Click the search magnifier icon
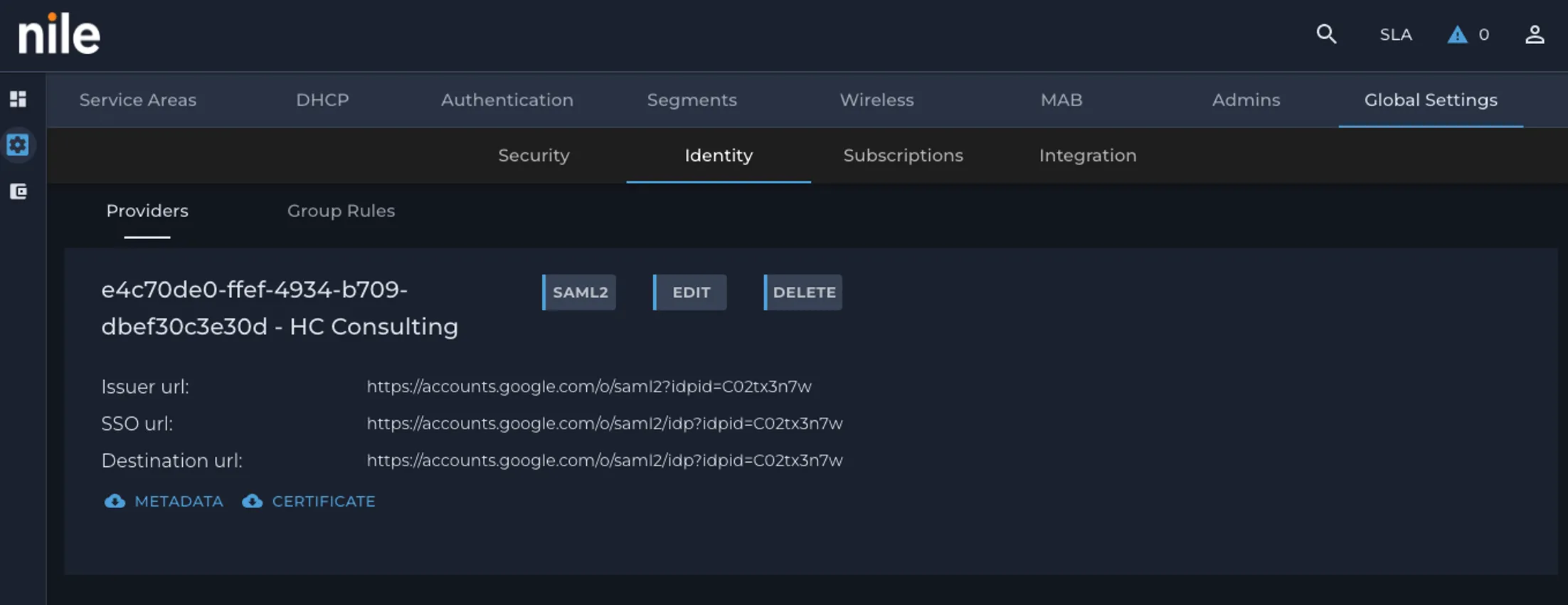 pos(1326,34)
